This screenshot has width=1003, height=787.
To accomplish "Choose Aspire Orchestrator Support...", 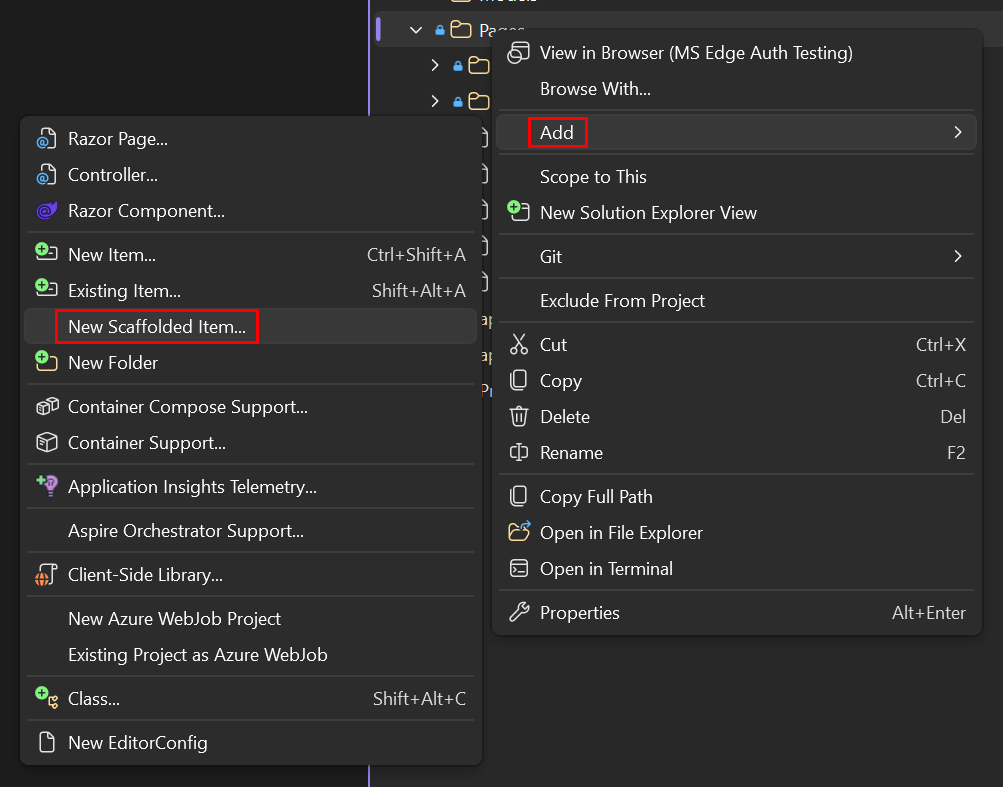I will [x=250, y=530].
